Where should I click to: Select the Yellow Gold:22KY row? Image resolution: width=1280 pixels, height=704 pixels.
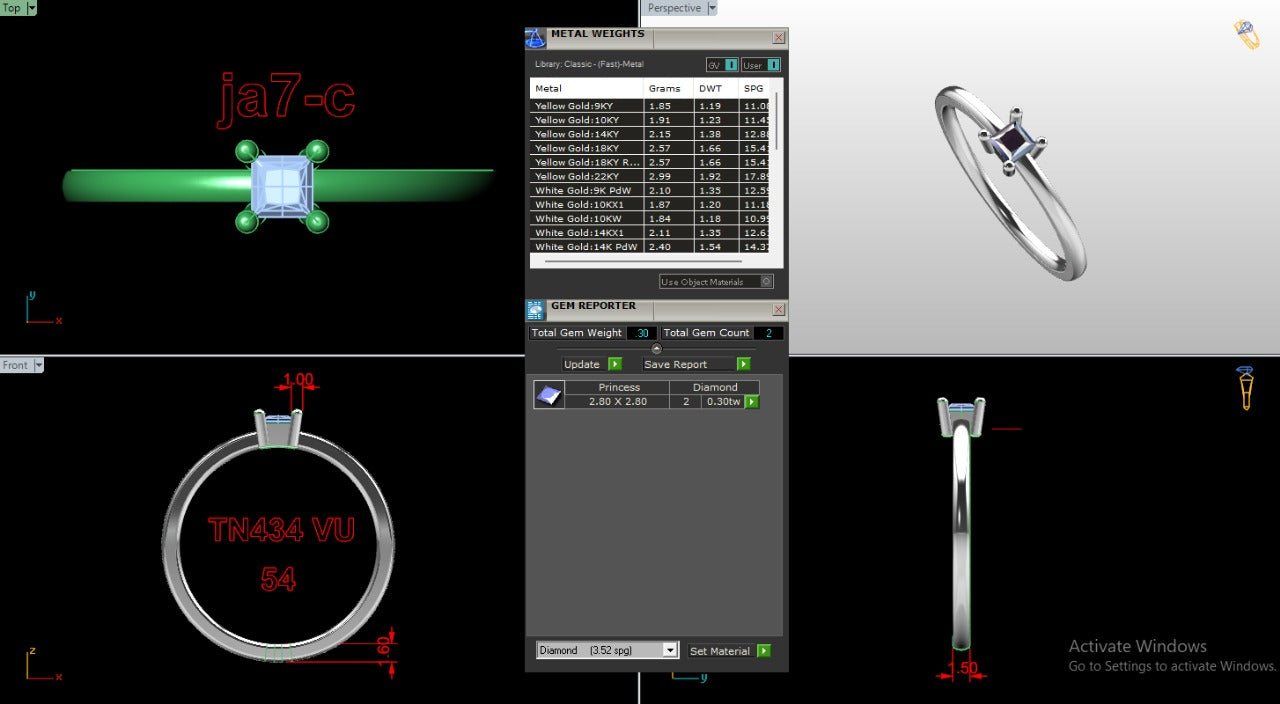(x=650, y=175)
